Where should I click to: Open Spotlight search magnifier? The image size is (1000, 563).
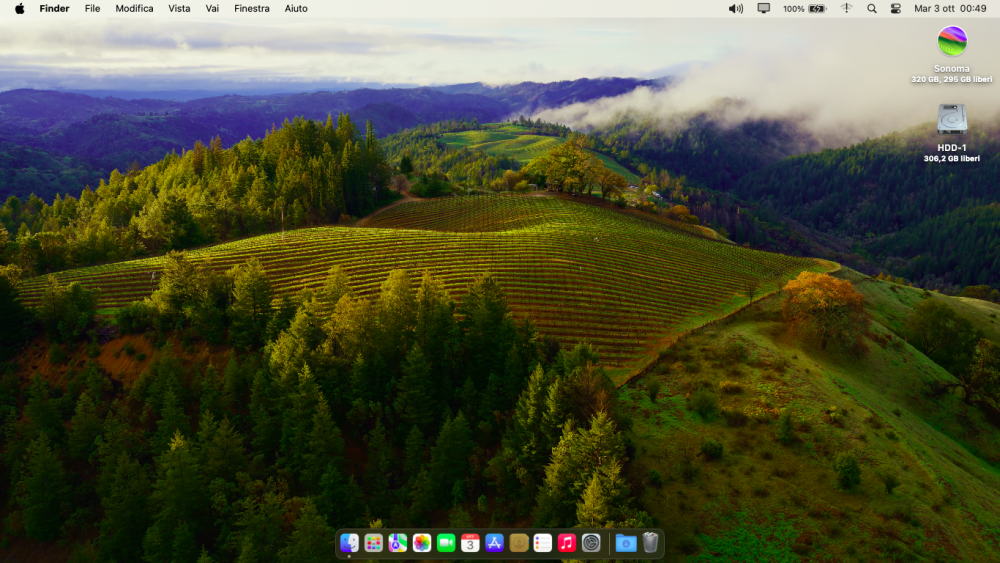click(x=872, y=8)
